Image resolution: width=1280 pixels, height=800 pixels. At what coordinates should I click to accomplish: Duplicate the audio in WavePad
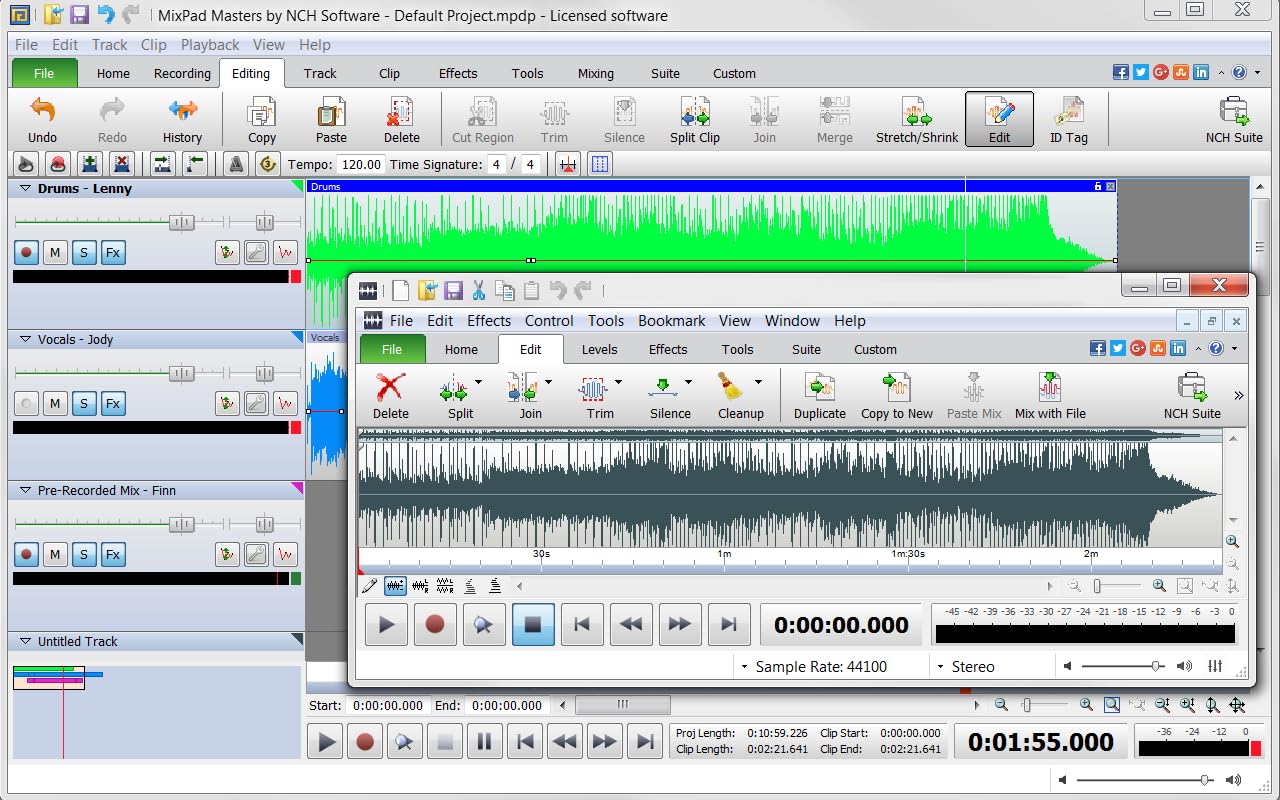click(819, 396)
